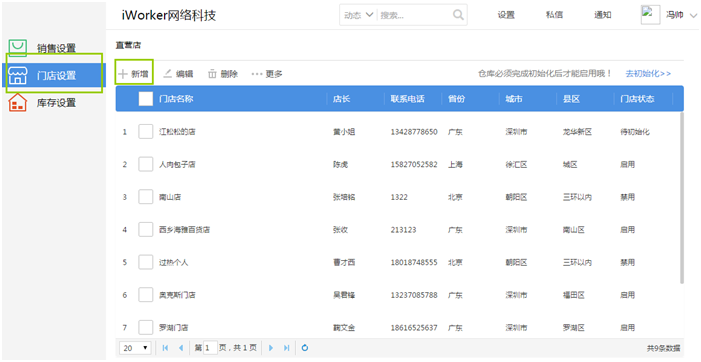701x362 pixels.
Task: Toggle the select-all checkbox in header
Action: (146, 99)
